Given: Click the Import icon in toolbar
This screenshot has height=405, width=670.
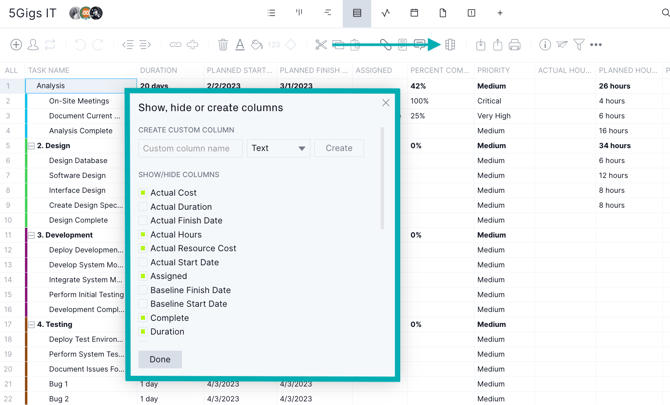Looking at the screenshot, I should coord(481,44).
